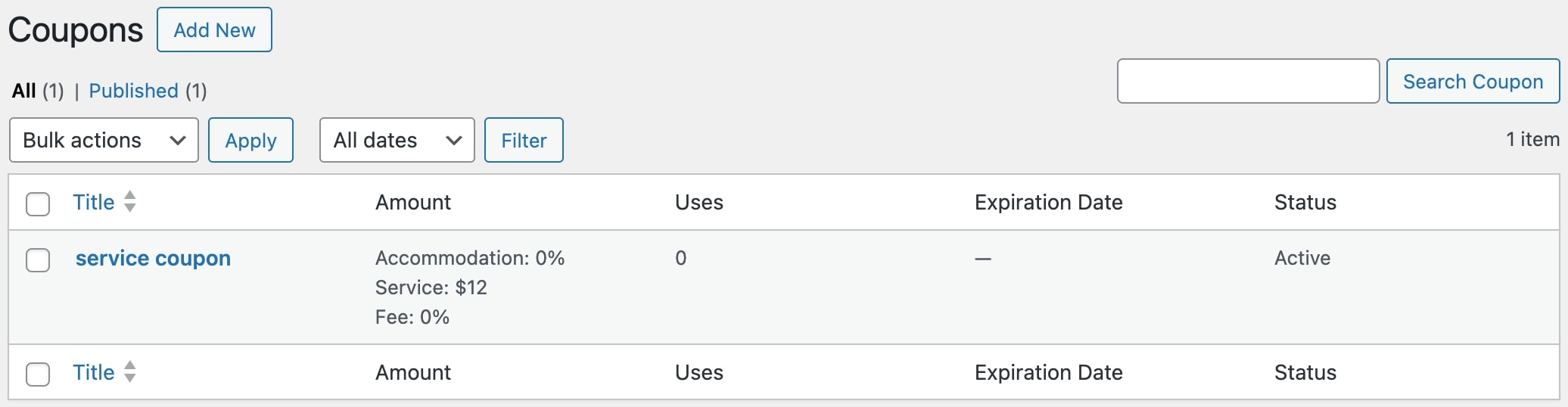Switch to the Published coupons view
The height and width of the screenshot is (407, 1568).
click(x=133, y=91)
